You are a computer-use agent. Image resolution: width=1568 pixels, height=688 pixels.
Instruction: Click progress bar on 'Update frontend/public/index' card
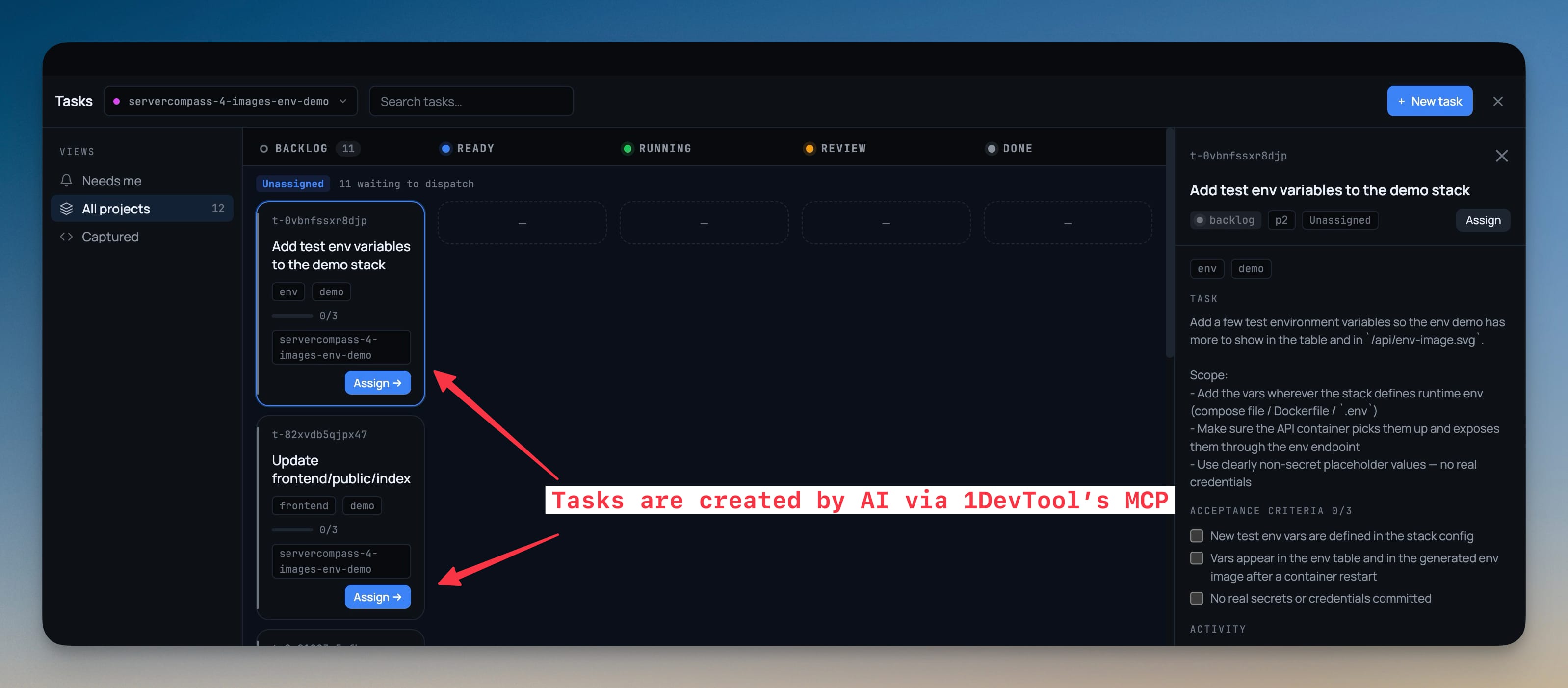292,529
